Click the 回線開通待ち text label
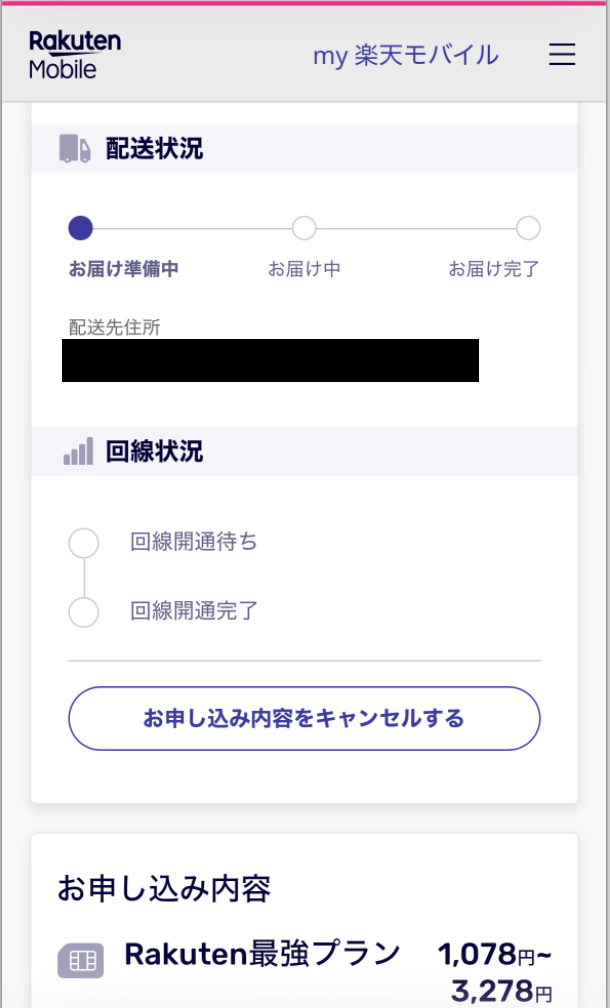Screen dimensions: 610x1008 [x=194, y=543]
